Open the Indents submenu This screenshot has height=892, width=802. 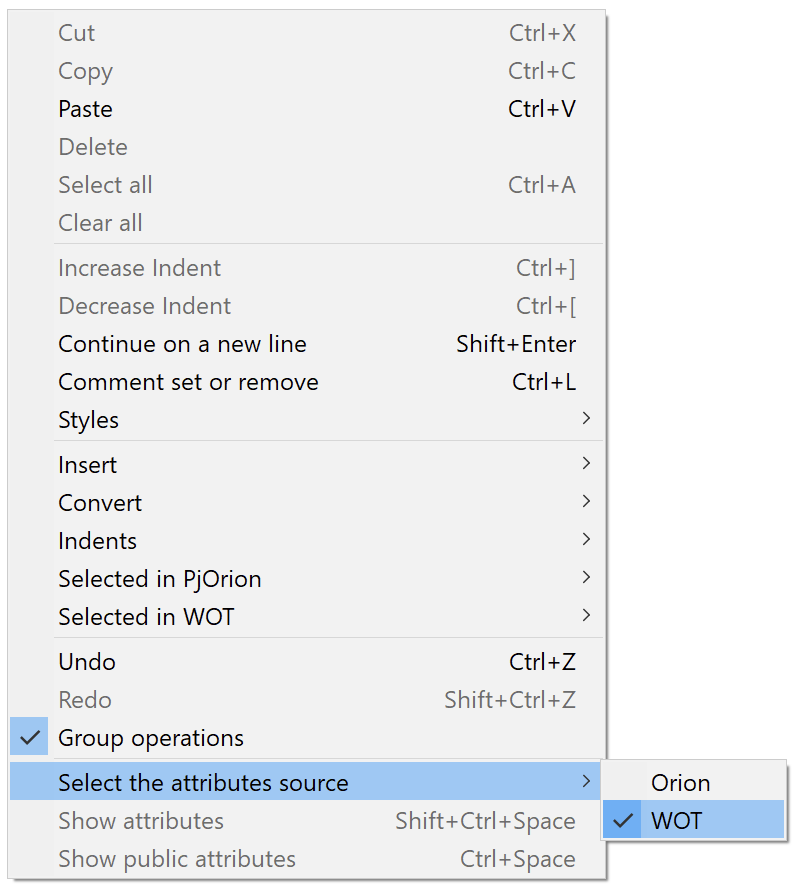[97, 541]
